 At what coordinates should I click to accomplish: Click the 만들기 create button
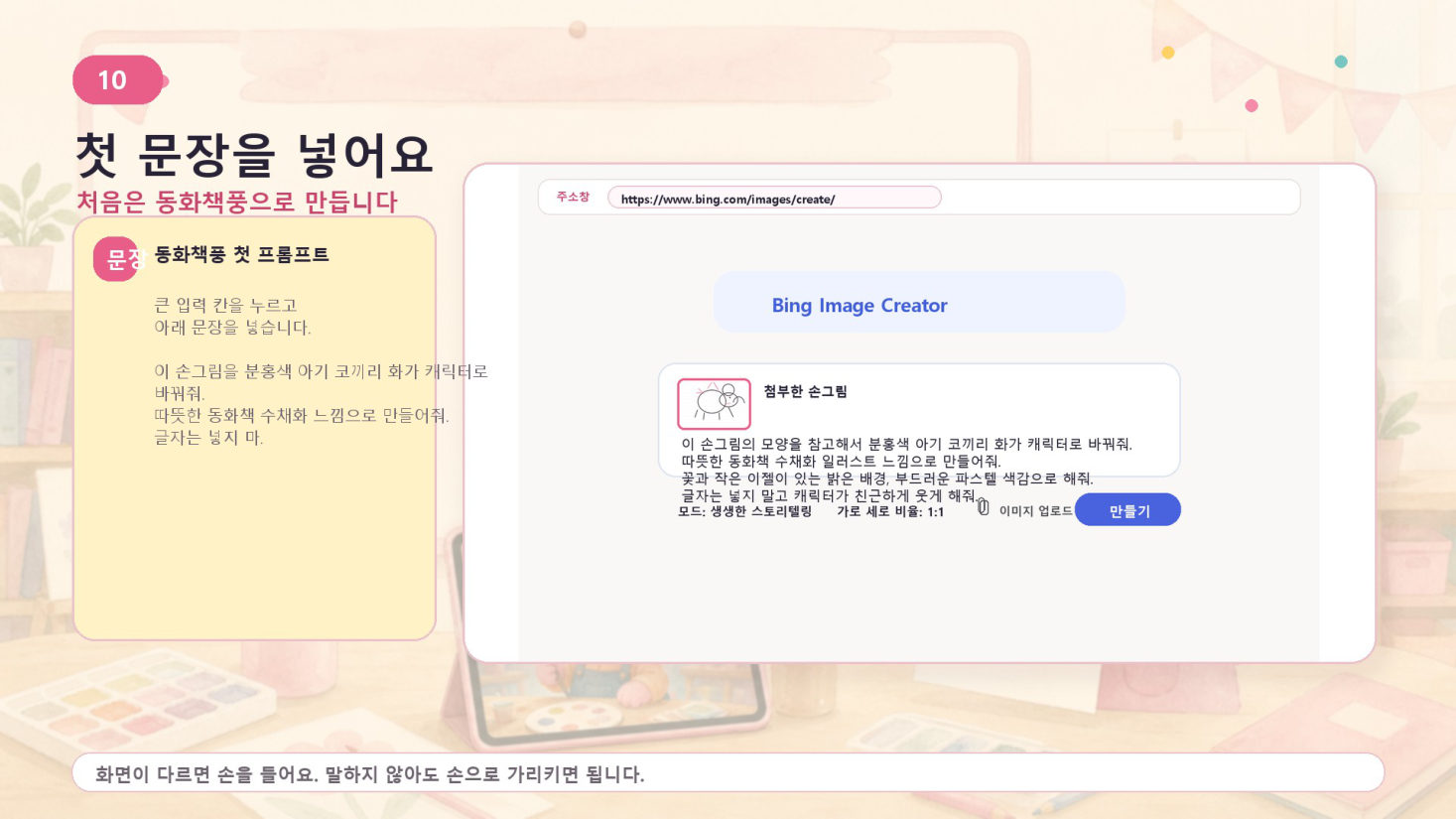click(1127, 510)
